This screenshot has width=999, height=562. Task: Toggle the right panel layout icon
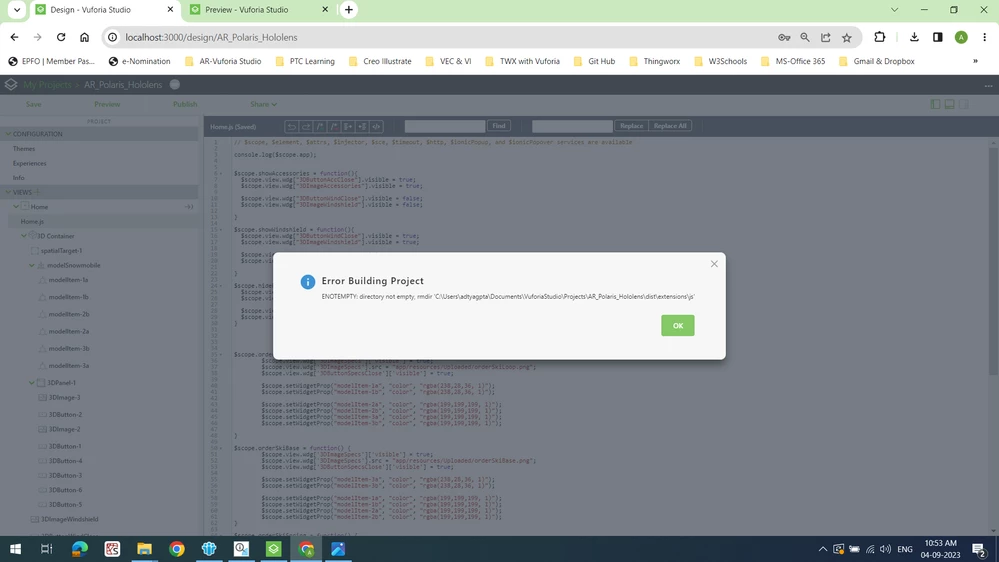pyautogui.click(x=963, y=104)
